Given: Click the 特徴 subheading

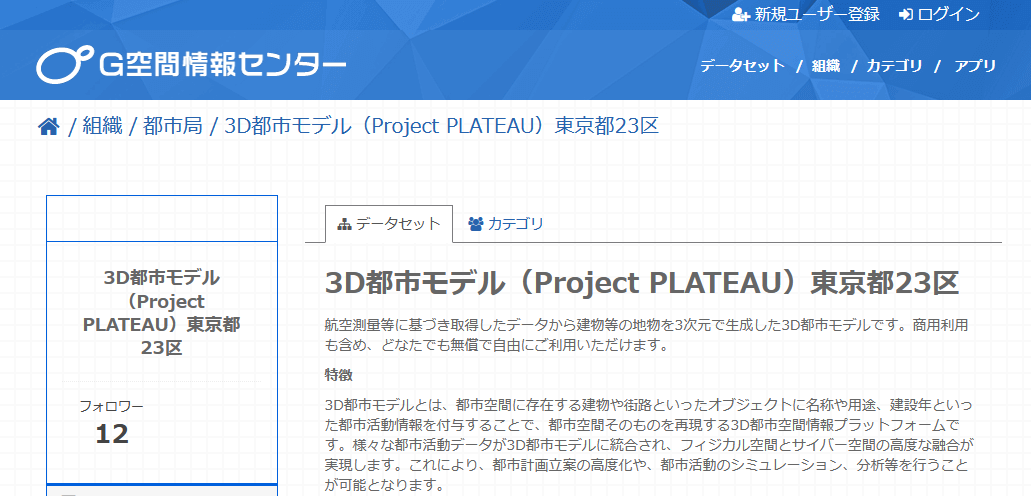Looking at the screenshot, I should tap(339, 376).
